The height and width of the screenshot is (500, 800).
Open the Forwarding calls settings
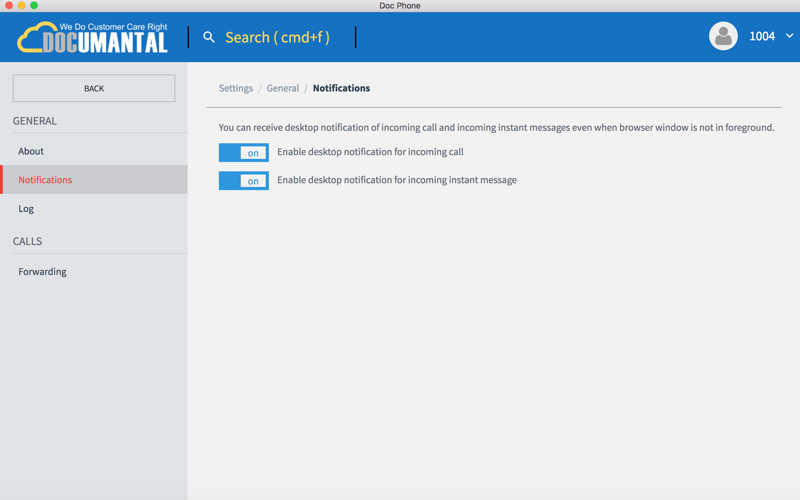coord(94,271)
